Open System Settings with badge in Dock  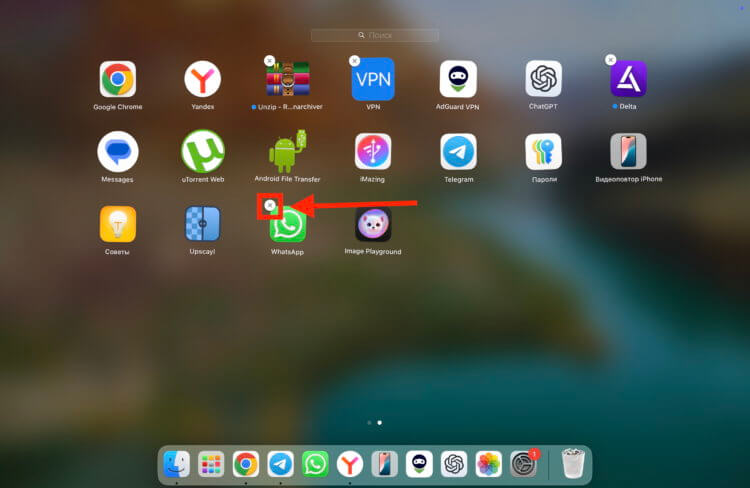click(524, 464)
